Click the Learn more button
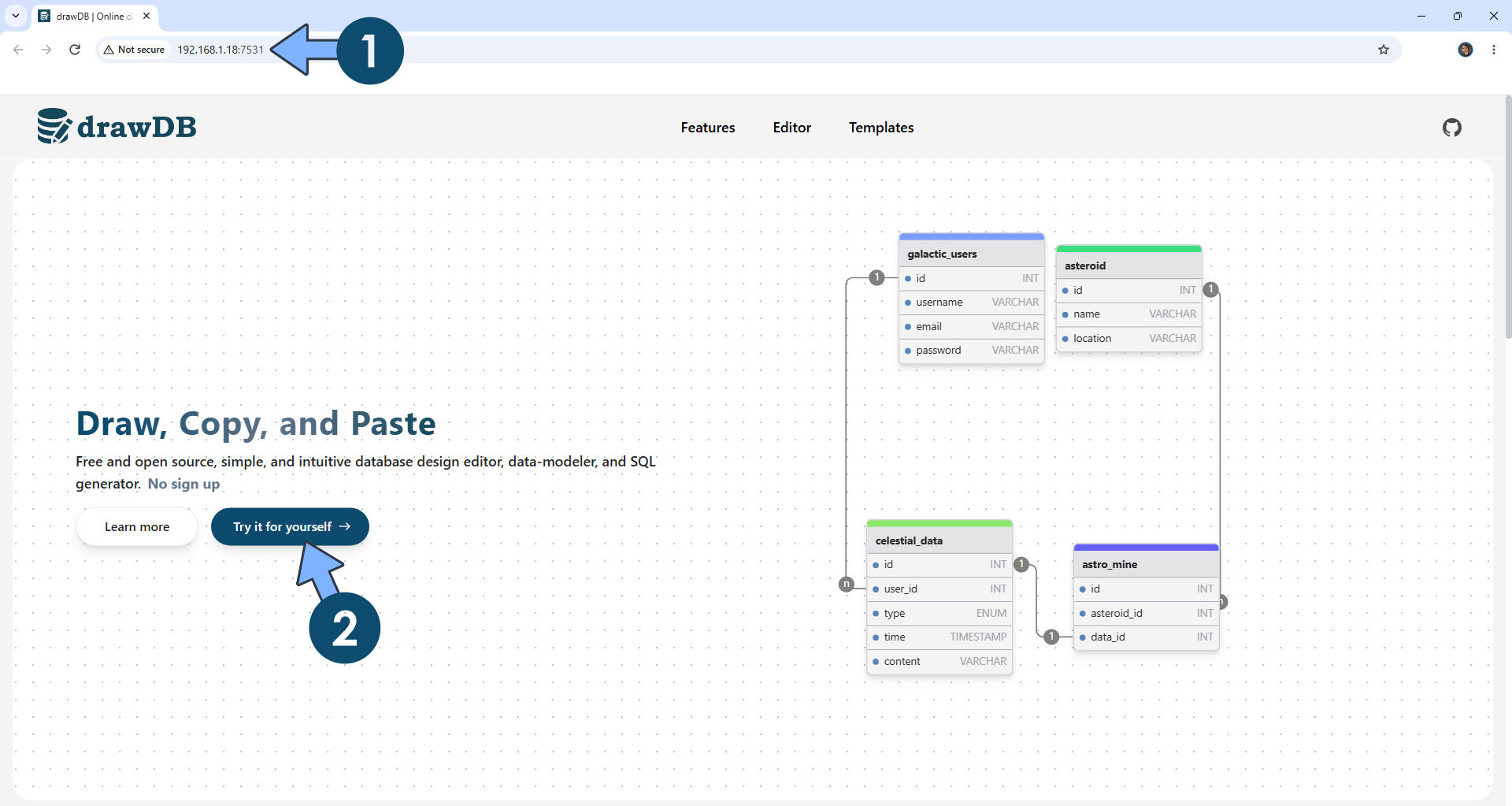This screenshot has width=1512, height=806. [137, 526]
